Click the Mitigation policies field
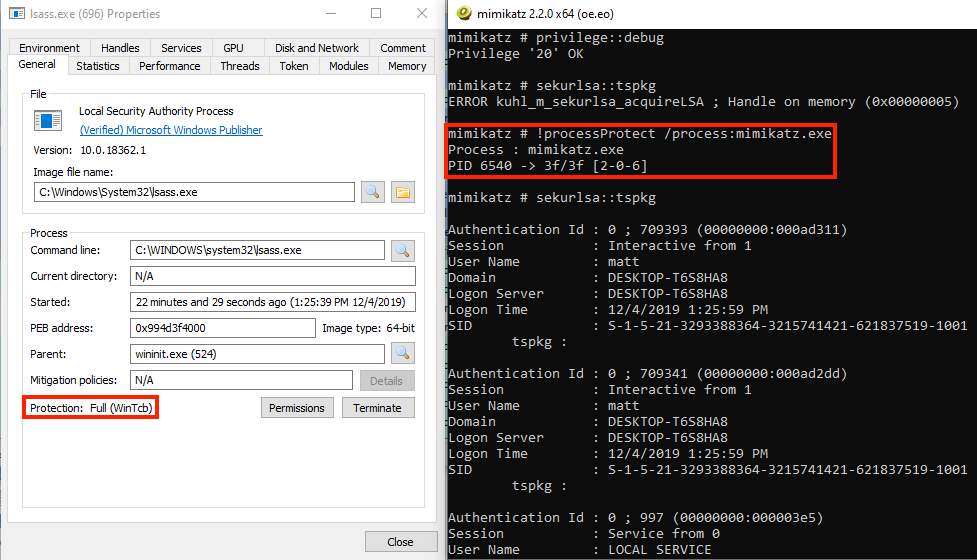 241,380
